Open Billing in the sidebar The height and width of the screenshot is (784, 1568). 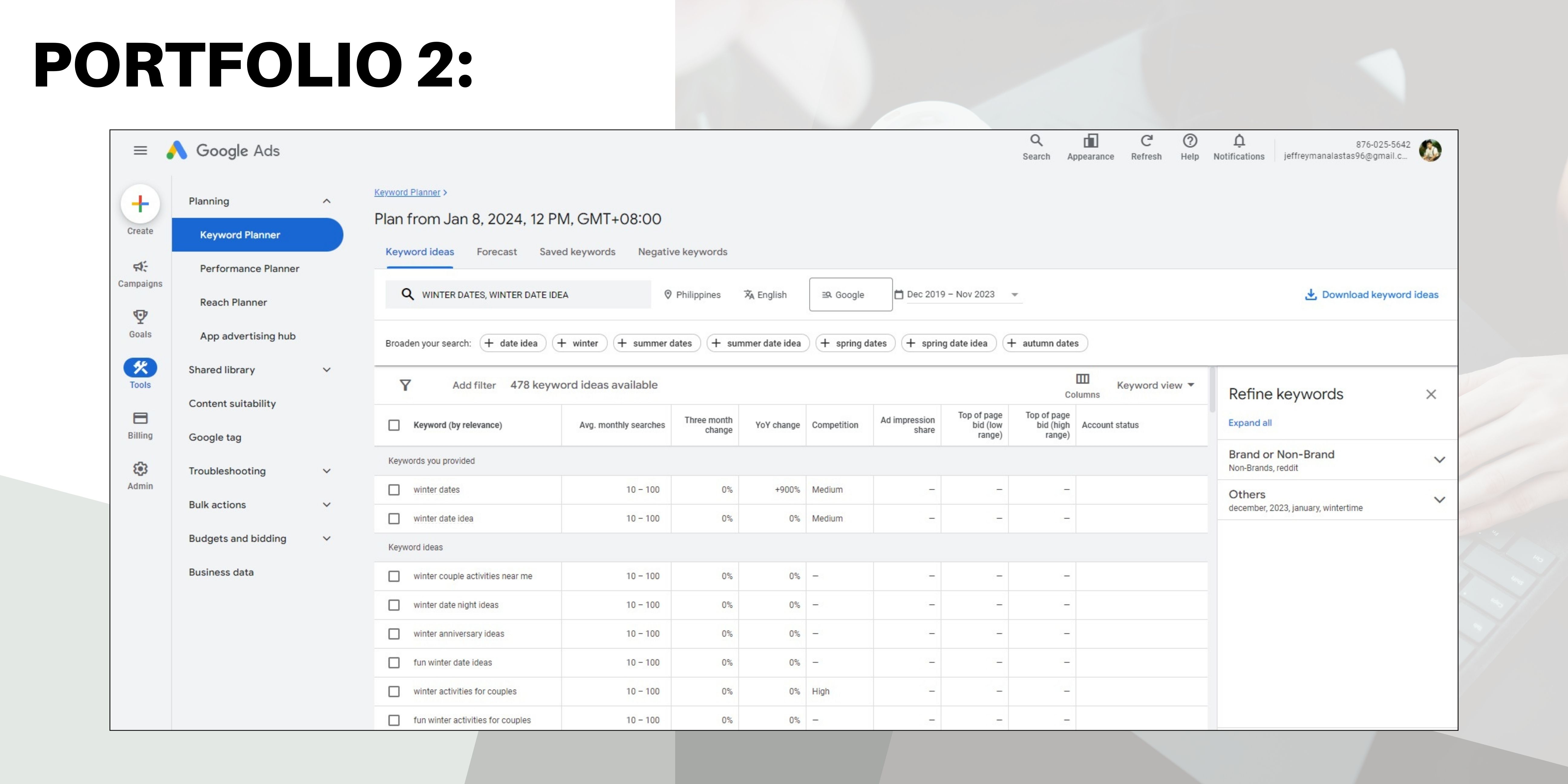tap(140, 425)
